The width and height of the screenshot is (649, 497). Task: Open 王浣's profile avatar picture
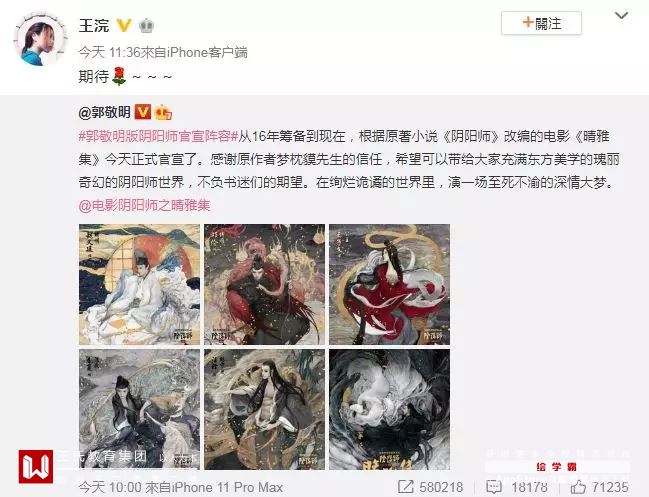[x=40, y=39]
